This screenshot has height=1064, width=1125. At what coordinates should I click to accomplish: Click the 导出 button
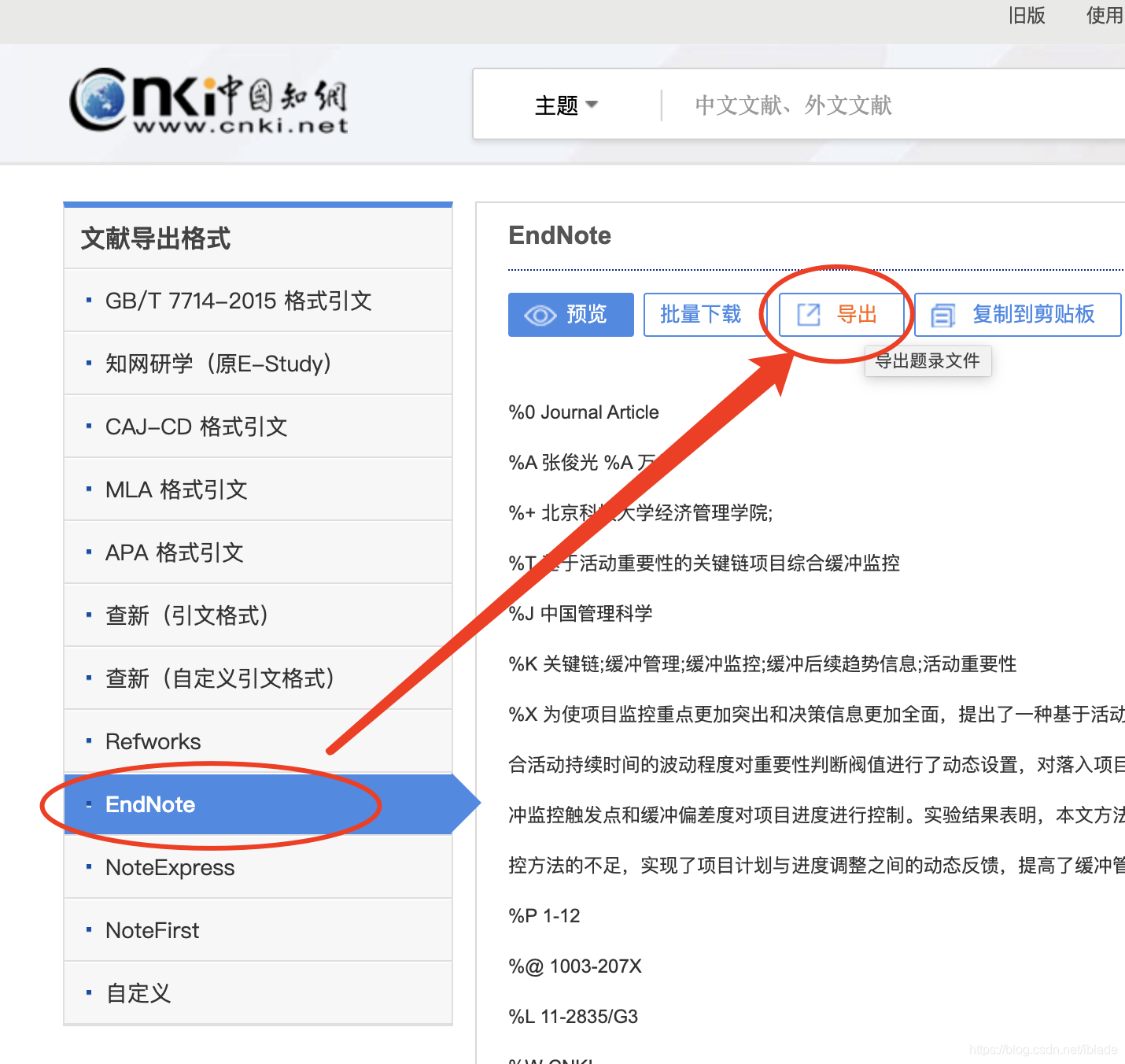click(x=840, y=315)
